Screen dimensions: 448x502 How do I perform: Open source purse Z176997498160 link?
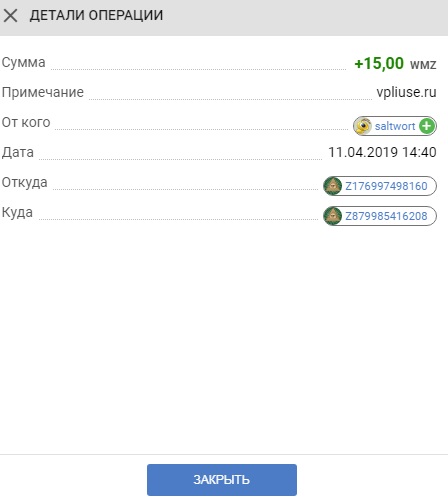(x=386, y=186)
